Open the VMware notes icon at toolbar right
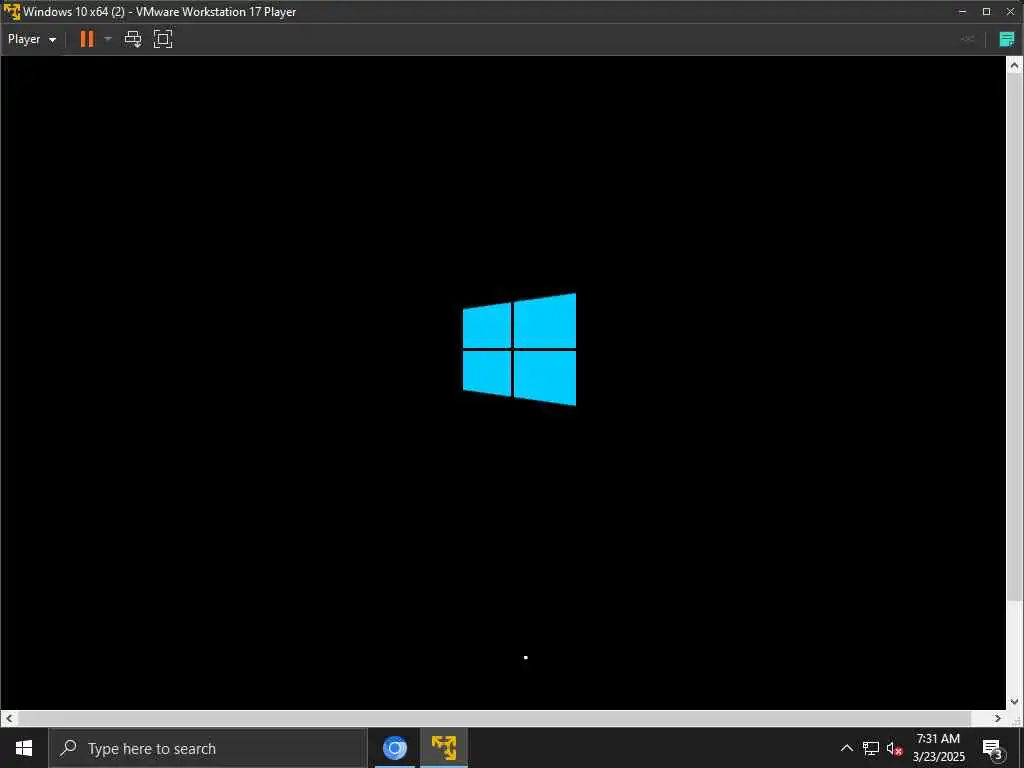This screenshot has width=1024, height=768. click(1007, 39)
